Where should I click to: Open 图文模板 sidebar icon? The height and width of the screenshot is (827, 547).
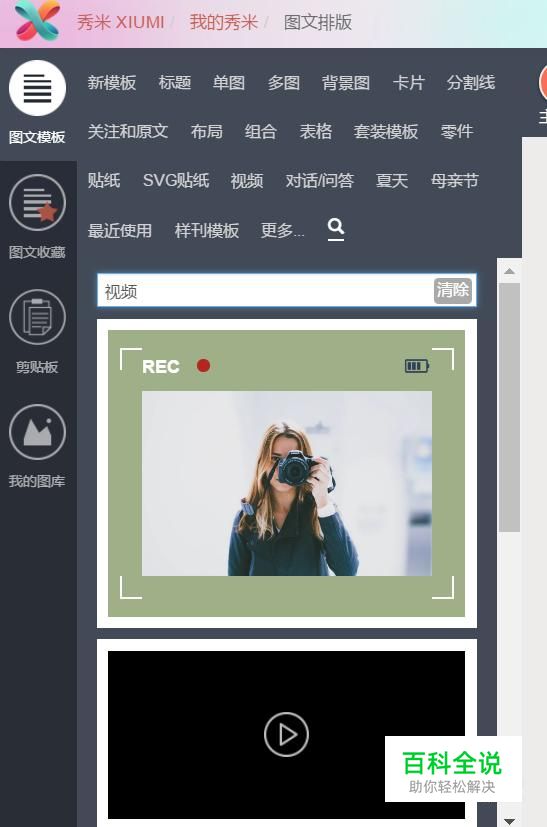(37, 88)
